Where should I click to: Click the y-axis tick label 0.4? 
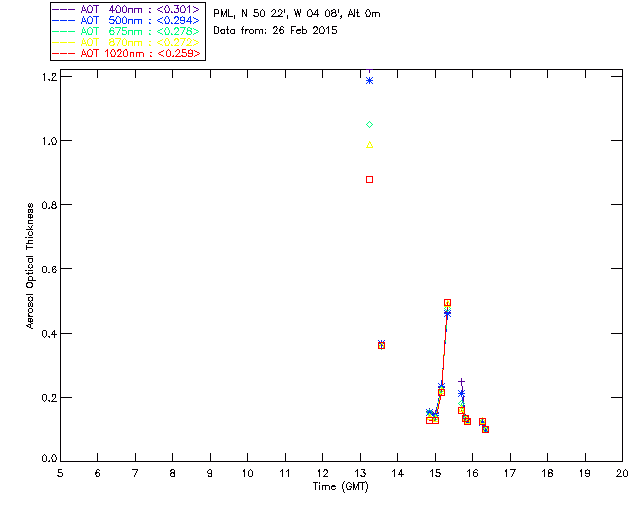[x=49, y=334]
